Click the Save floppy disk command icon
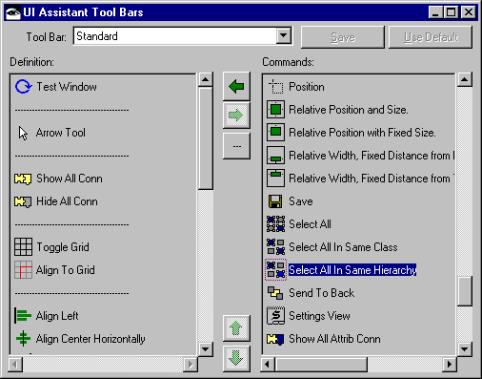 (275, 201)
